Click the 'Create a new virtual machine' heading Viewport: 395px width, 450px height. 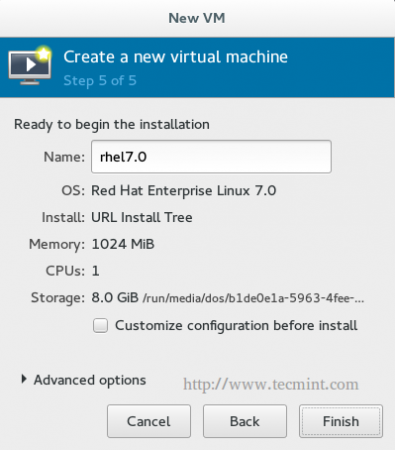[x=176, y=57]
